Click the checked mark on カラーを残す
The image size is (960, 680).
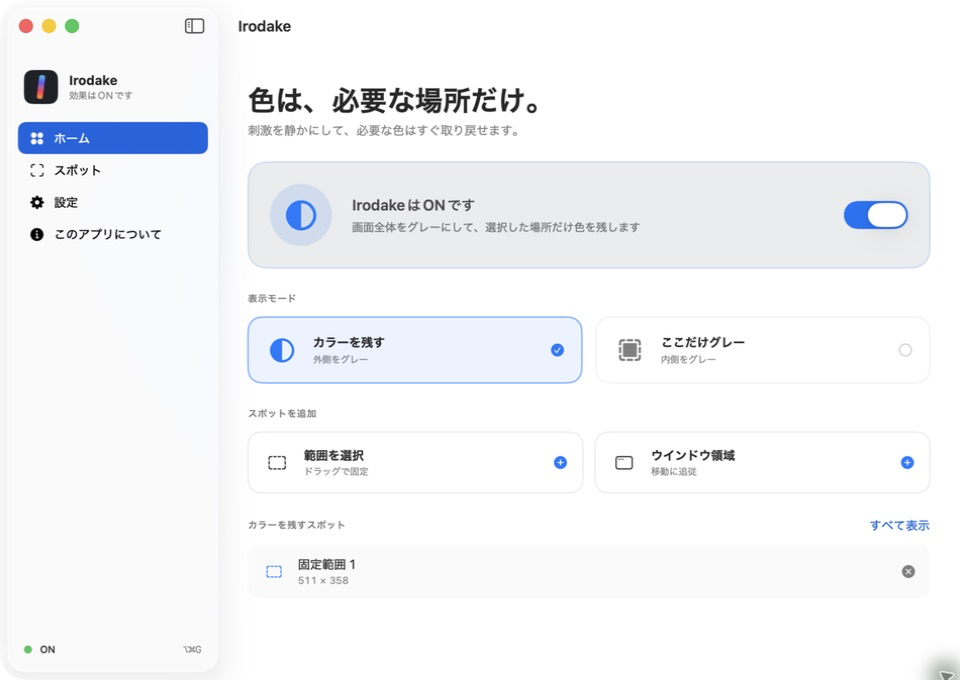(557, 350)
